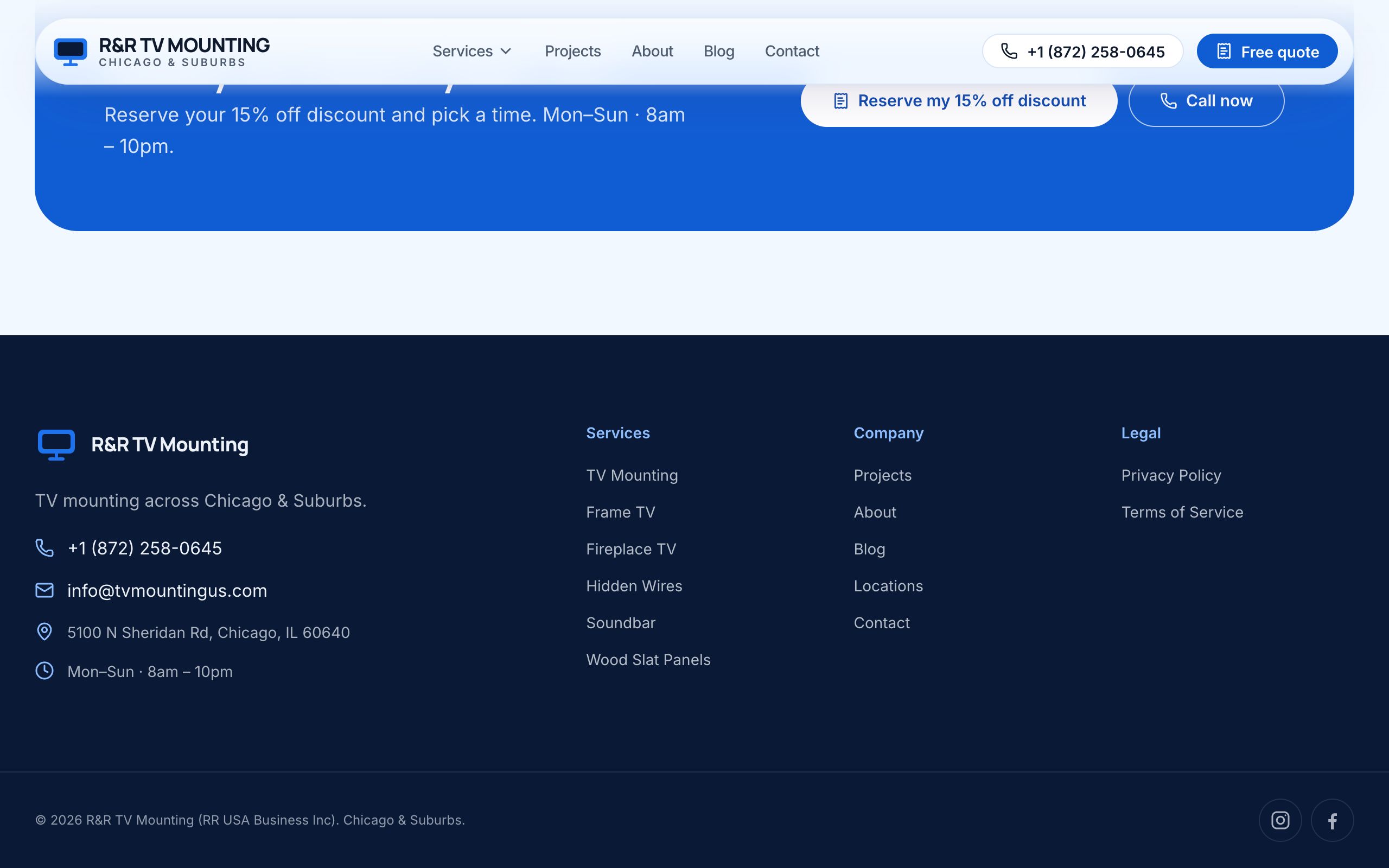1389x868 pixels.
Task: Expand the Services dropdown in navbar
Action: [472, 51]
